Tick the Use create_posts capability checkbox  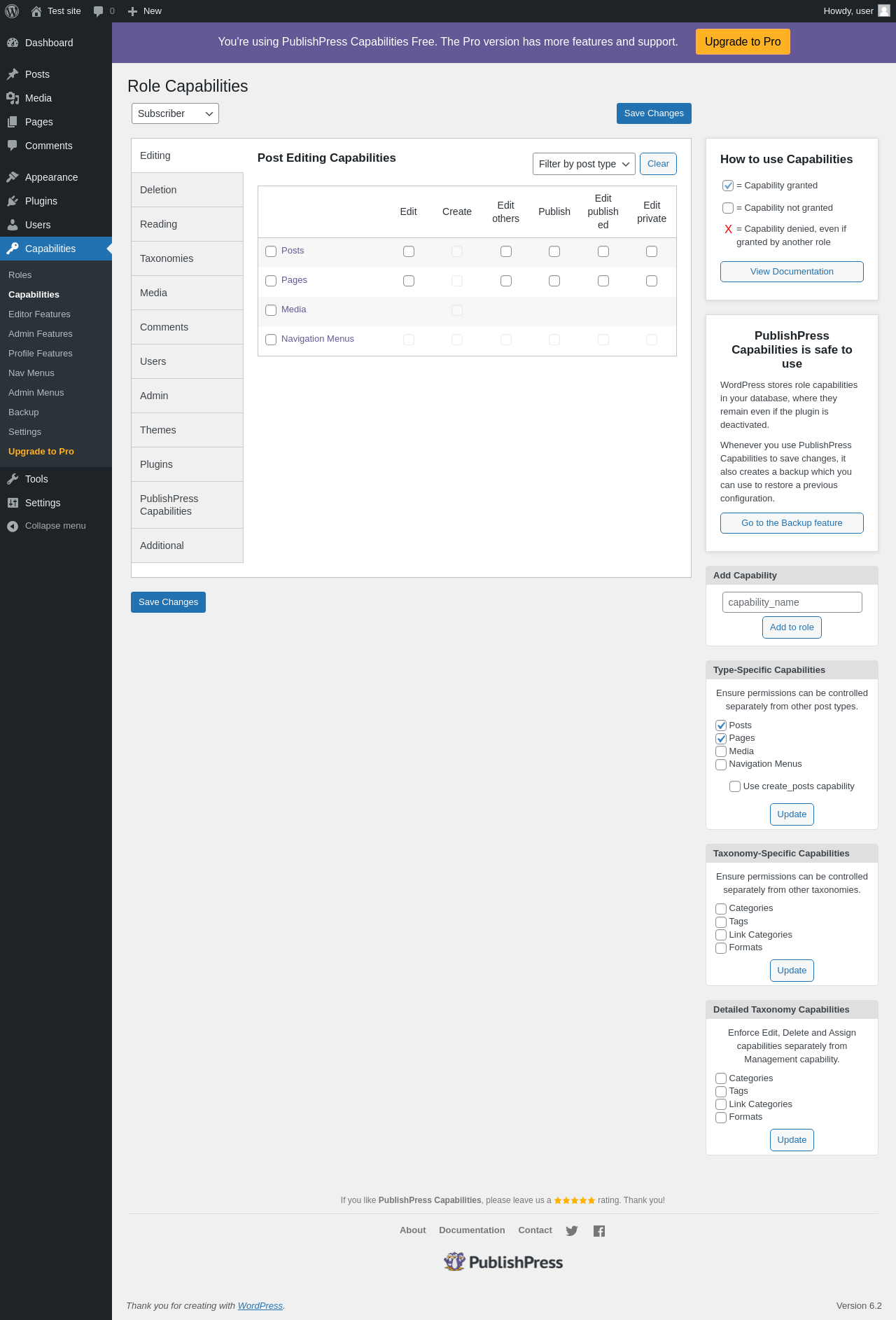click(x=735, y=786)
